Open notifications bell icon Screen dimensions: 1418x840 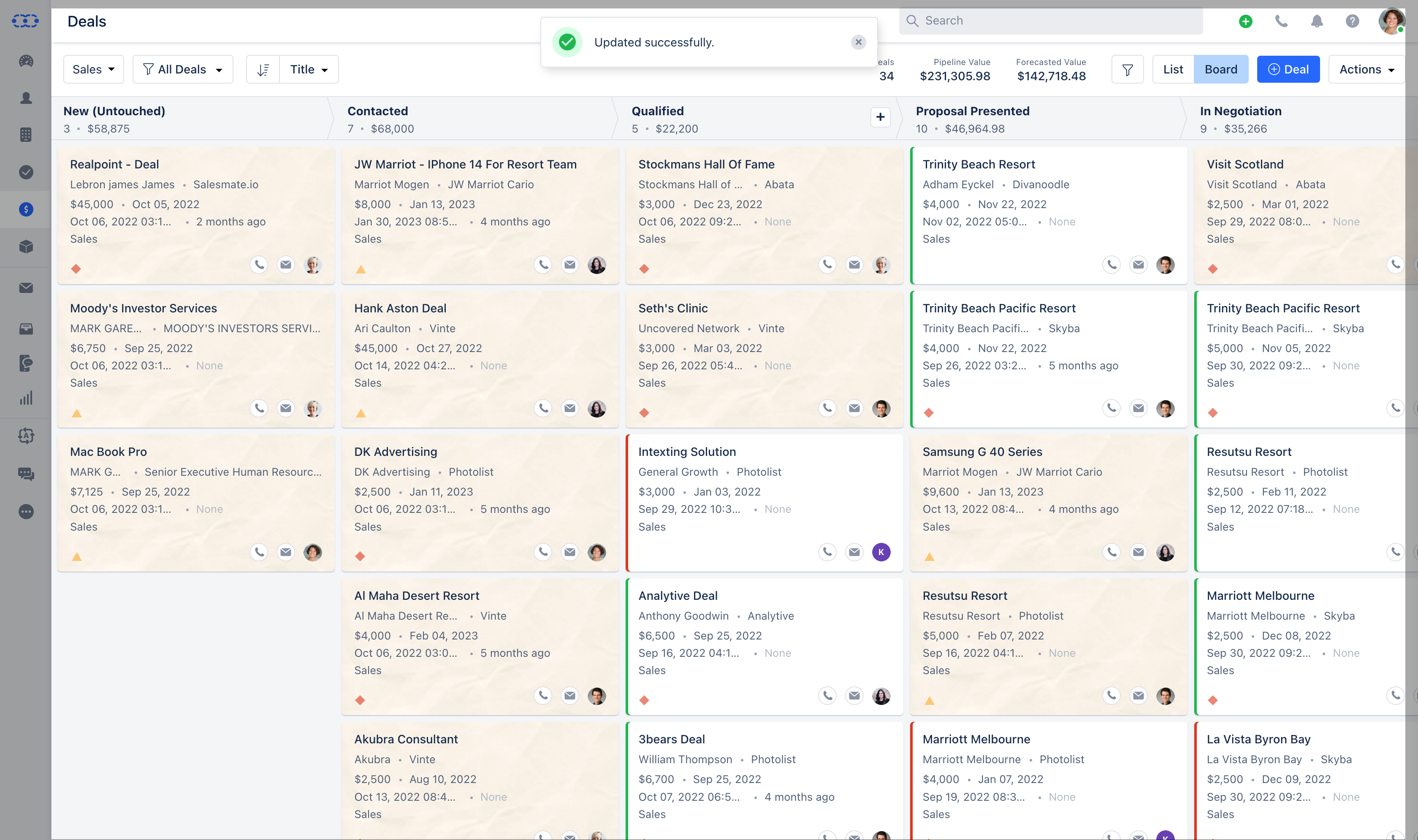1317,22
